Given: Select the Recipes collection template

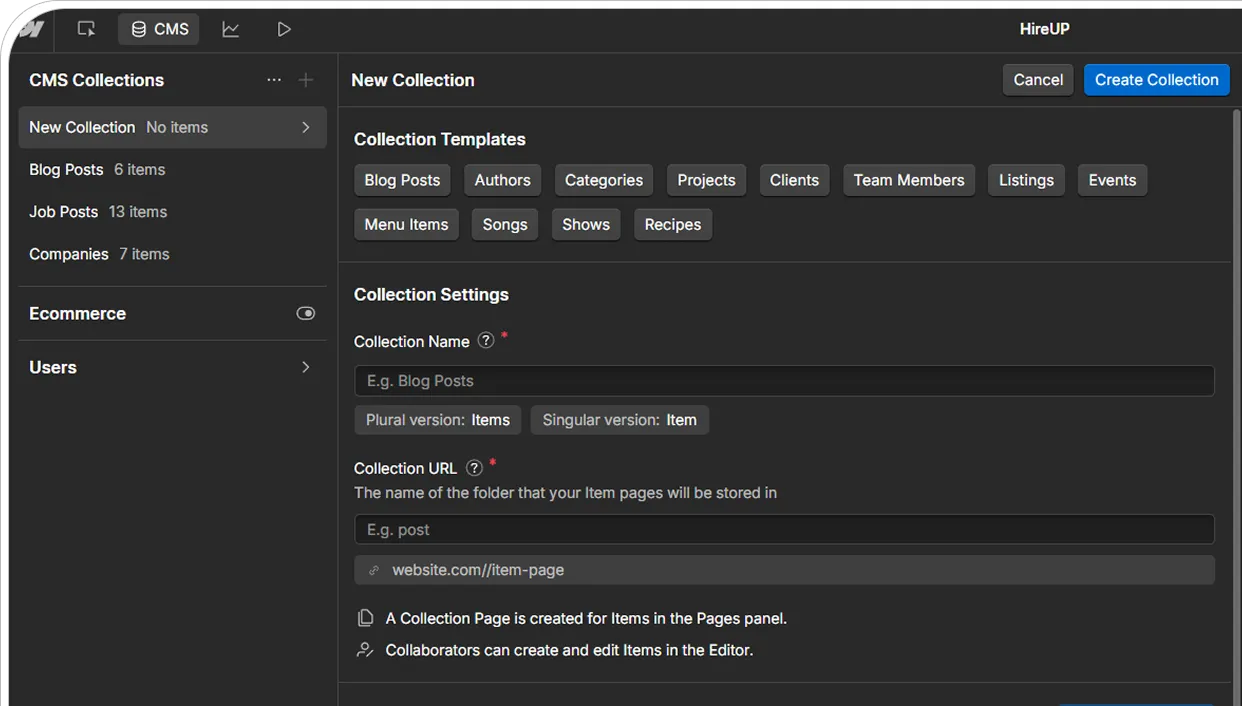Looking at the screenshot, I should tap(672, 224).
